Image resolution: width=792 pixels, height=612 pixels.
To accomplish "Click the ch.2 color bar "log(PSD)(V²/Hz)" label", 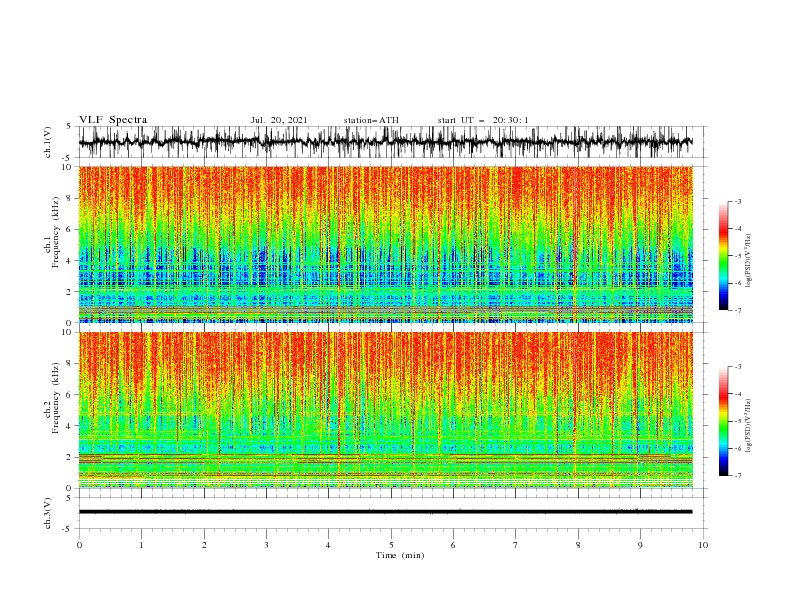I will pos(748,426).
